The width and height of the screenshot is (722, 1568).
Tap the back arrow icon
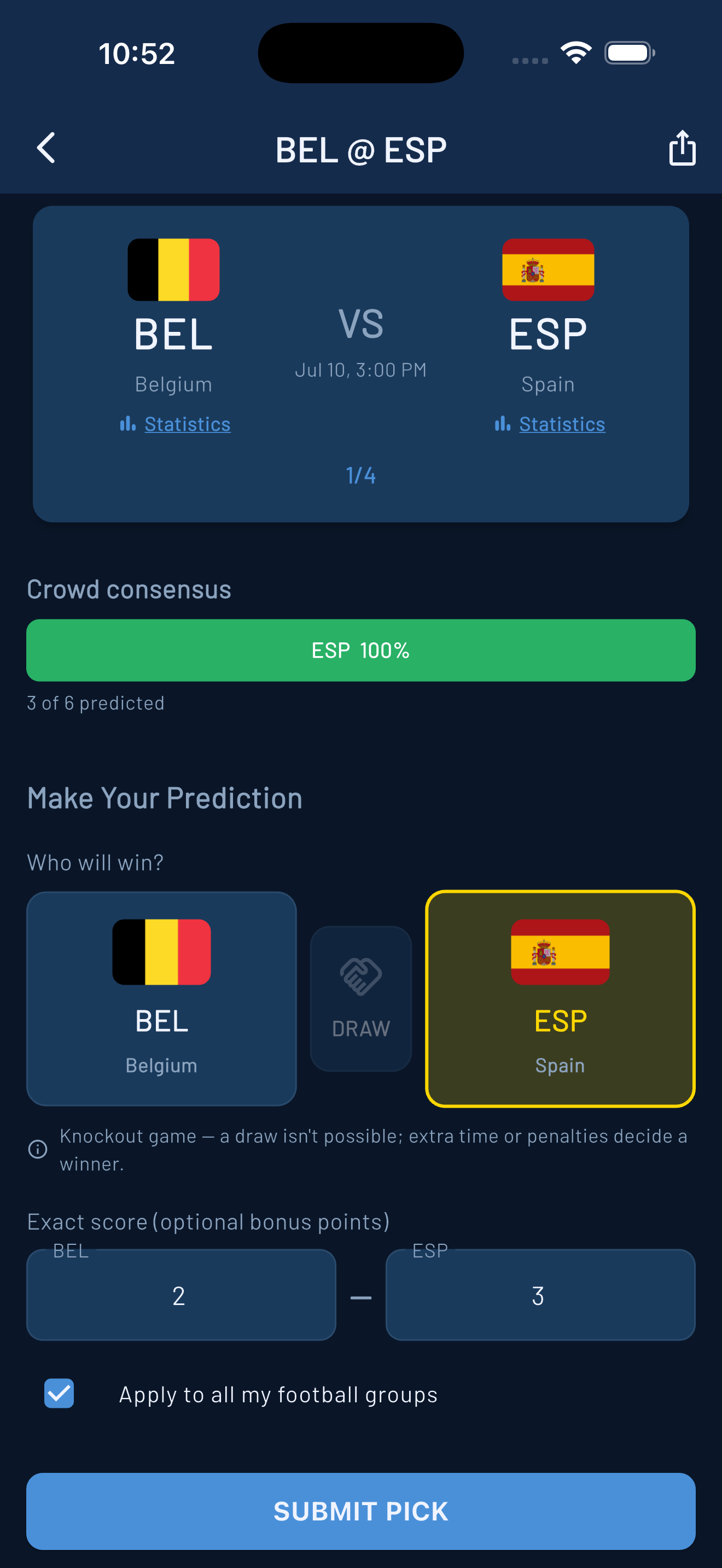click(x=45, y=148)
